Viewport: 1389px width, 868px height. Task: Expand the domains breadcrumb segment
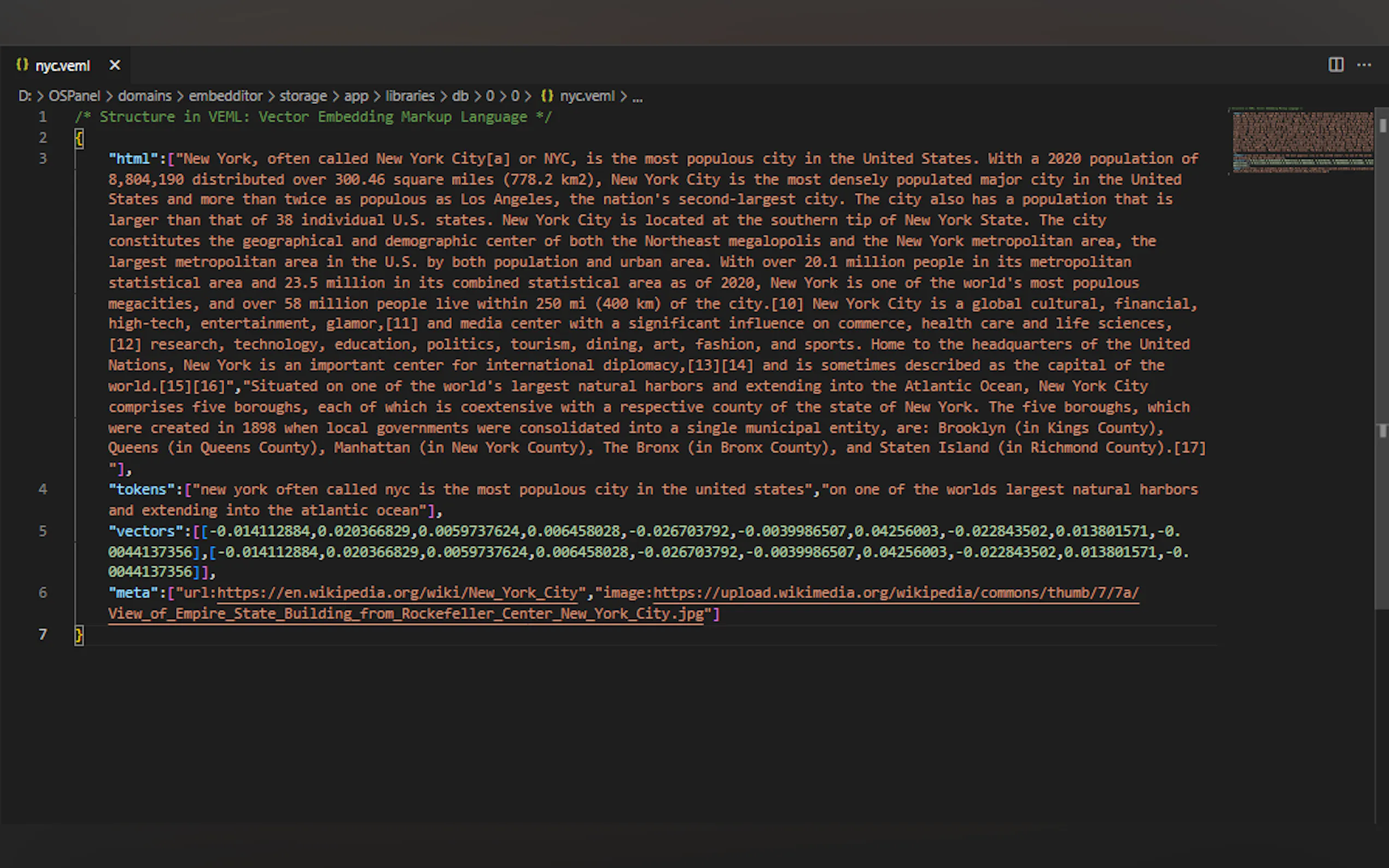click(145, 96)
